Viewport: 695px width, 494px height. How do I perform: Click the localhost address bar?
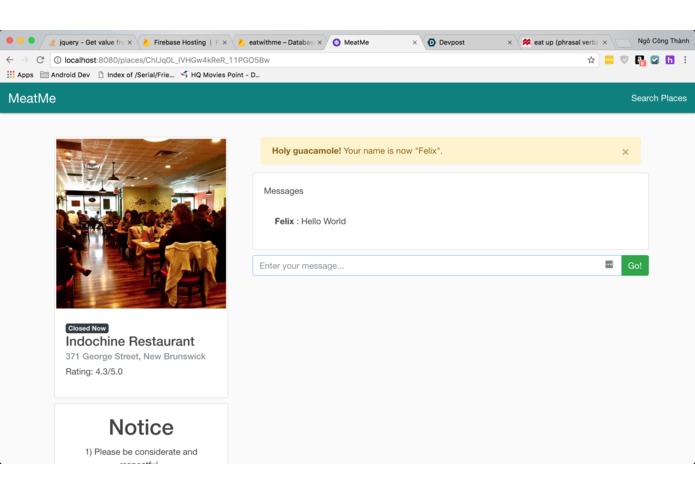tap(324, 60)
